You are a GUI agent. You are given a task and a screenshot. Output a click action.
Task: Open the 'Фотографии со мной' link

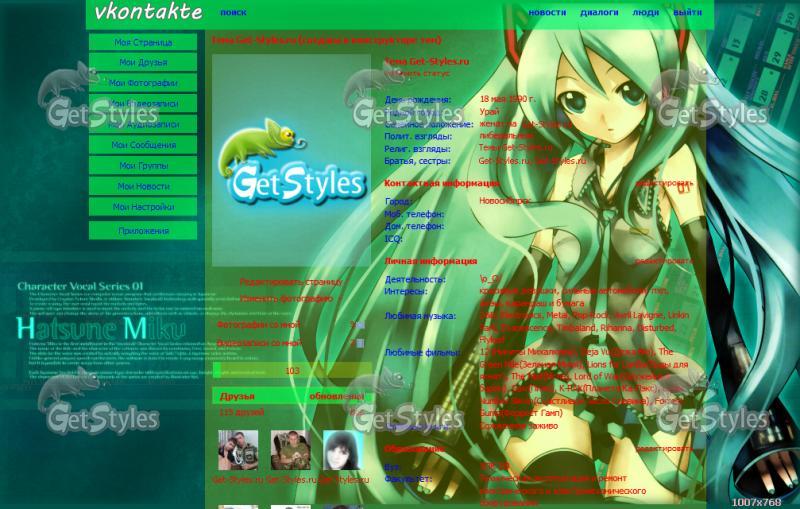click(259, 325)
